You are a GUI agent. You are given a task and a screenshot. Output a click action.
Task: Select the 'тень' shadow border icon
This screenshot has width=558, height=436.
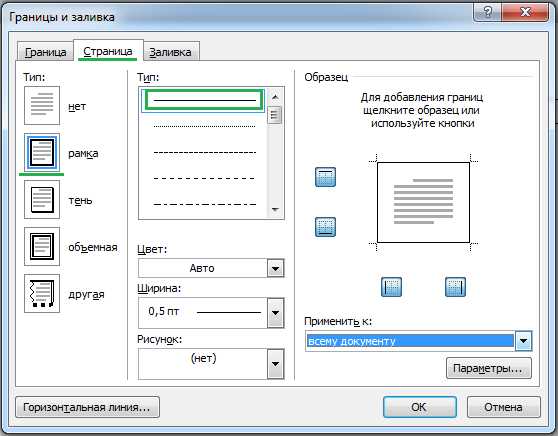(x=42, y=199)
